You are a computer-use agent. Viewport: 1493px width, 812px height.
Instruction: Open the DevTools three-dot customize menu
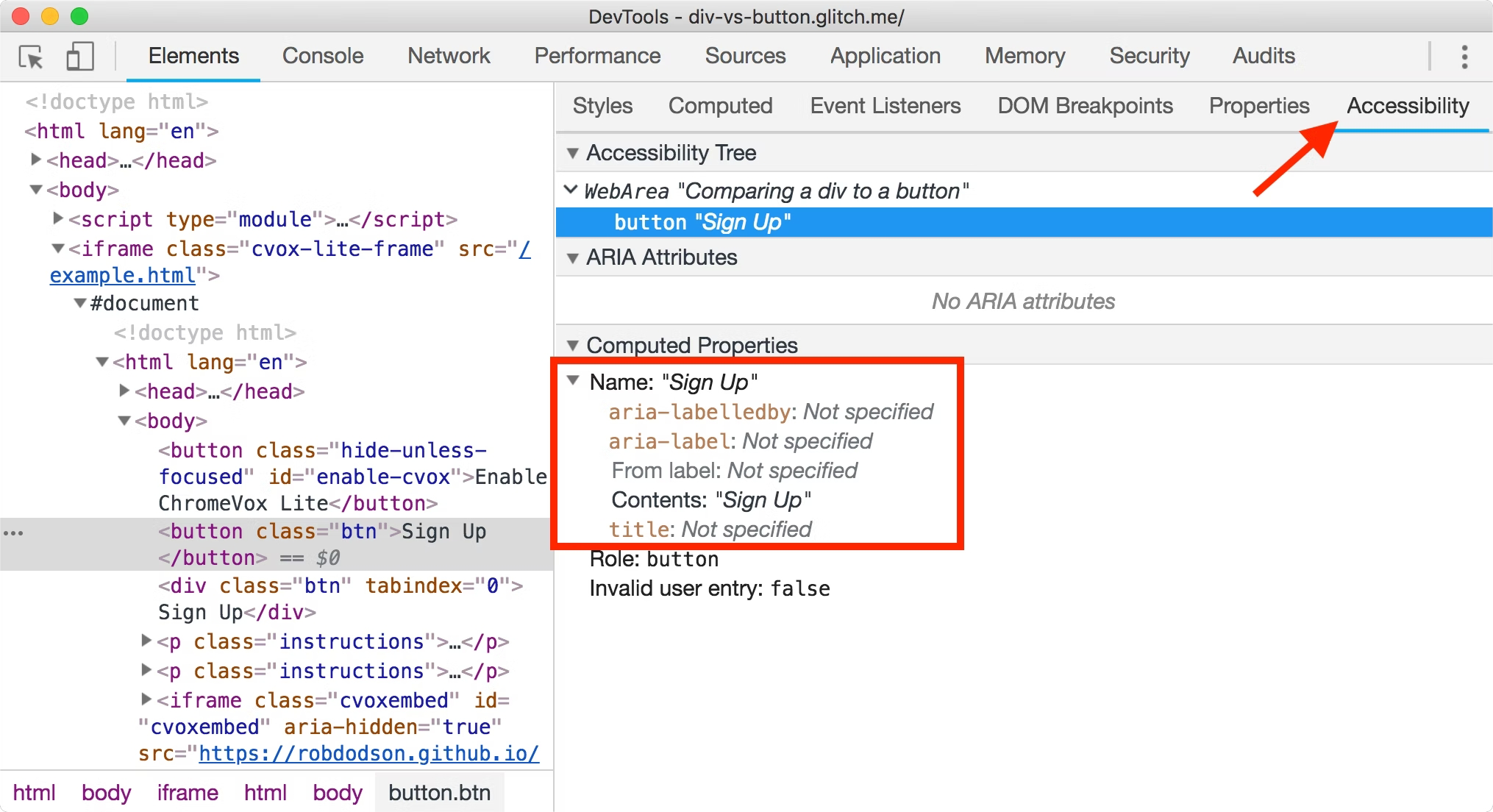[x=1464, y=57]
